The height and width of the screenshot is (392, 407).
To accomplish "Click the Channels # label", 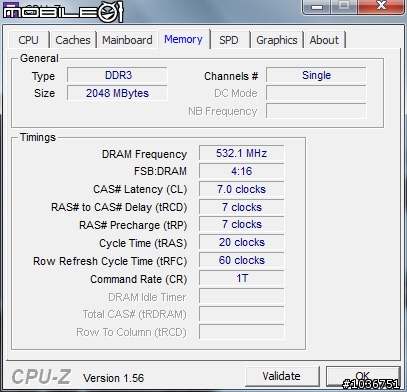I will 231,76.
